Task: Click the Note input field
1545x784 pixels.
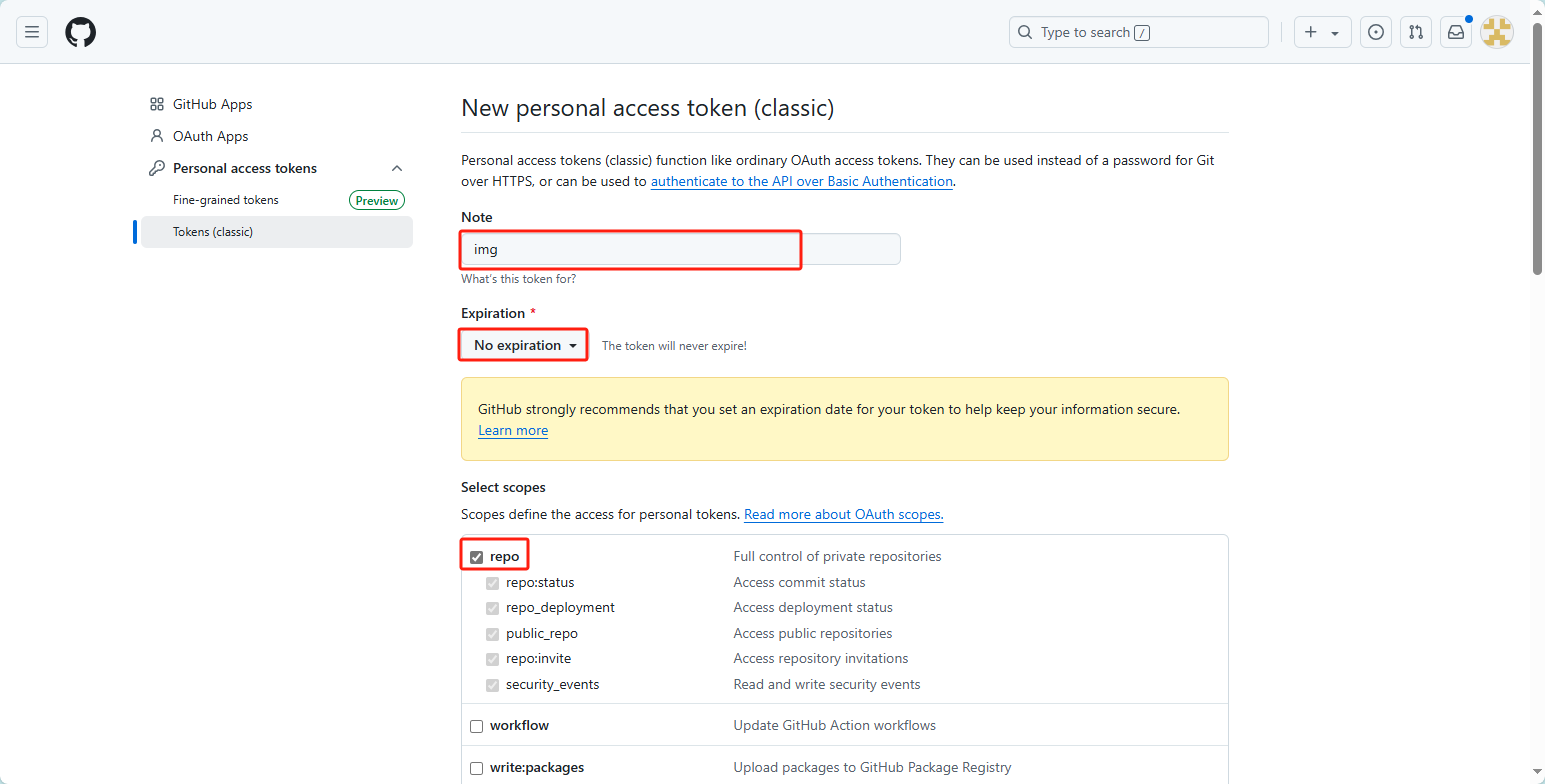Action: [681, 249]
